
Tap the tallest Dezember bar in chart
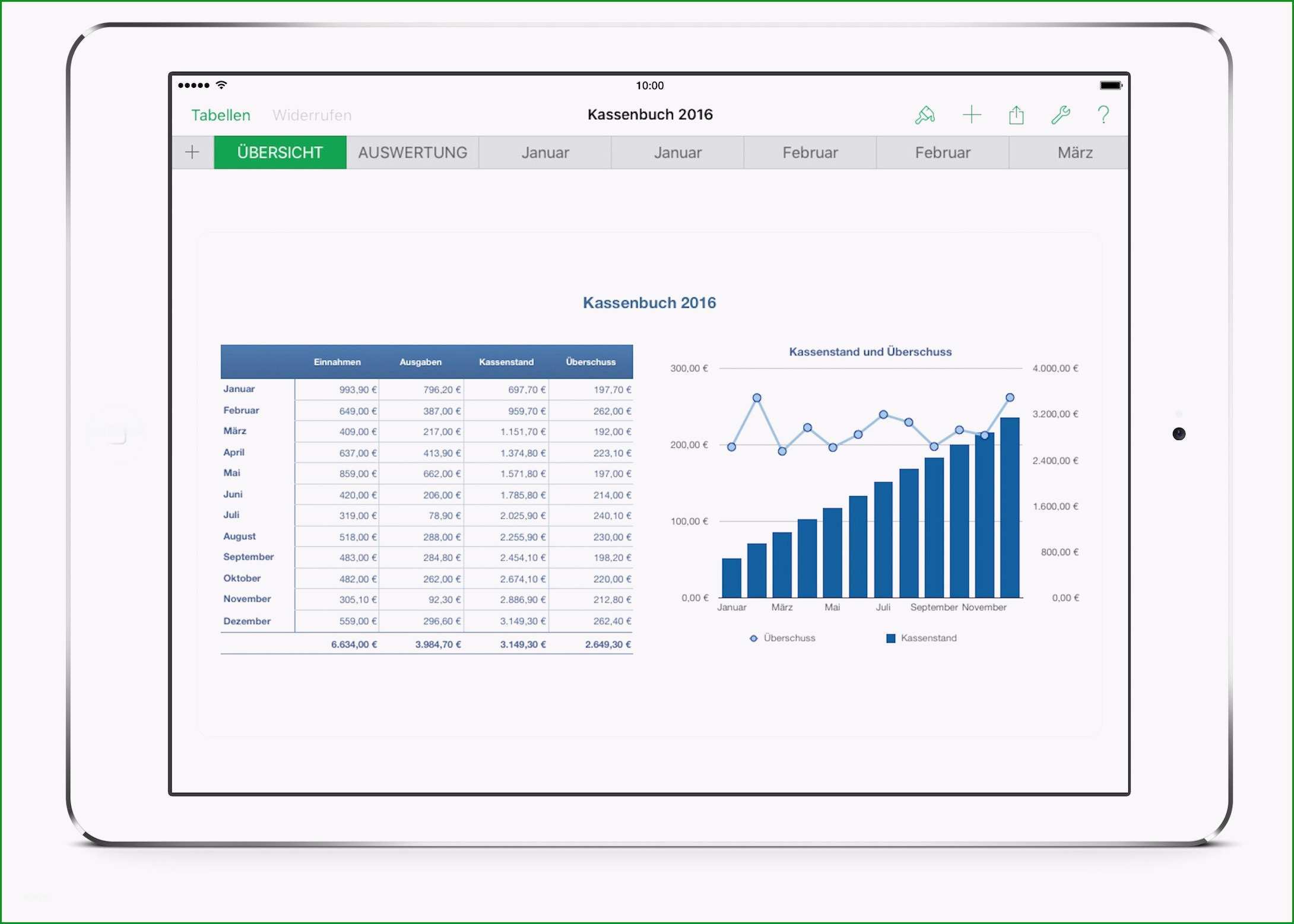[1010, 507]
